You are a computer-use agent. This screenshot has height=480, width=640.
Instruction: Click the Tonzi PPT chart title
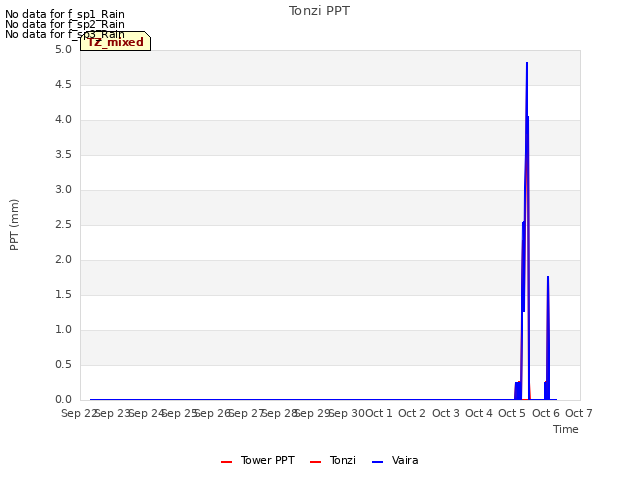point(319,11)
